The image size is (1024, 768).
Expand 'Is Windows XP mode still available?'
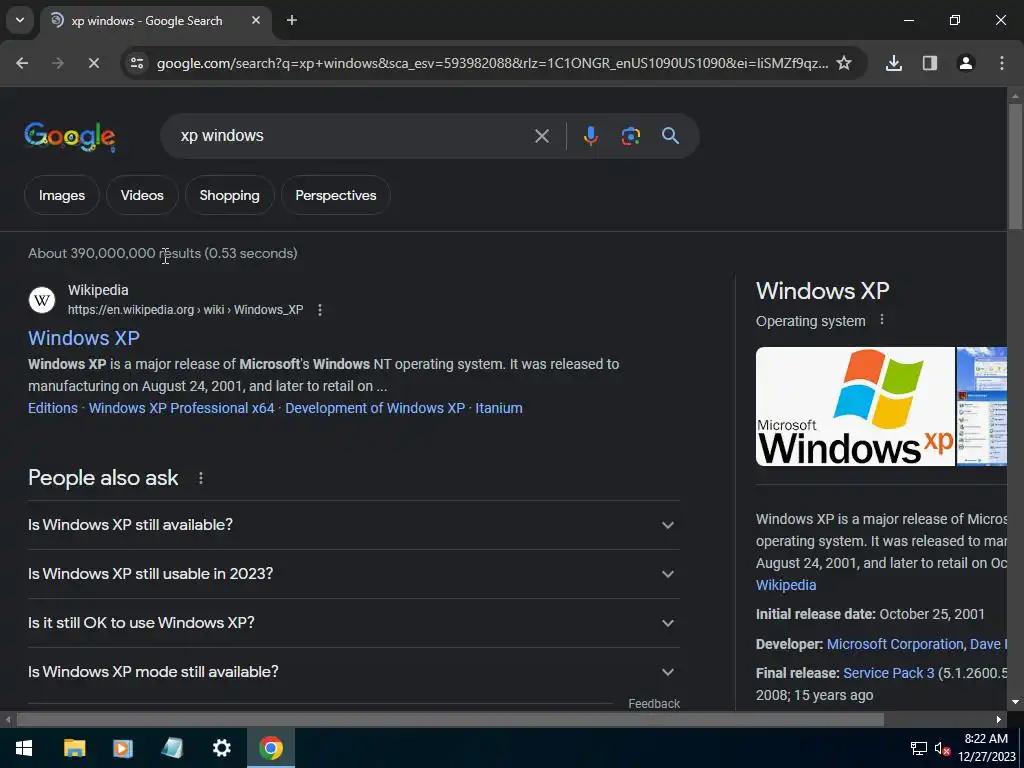pos(353,672)
